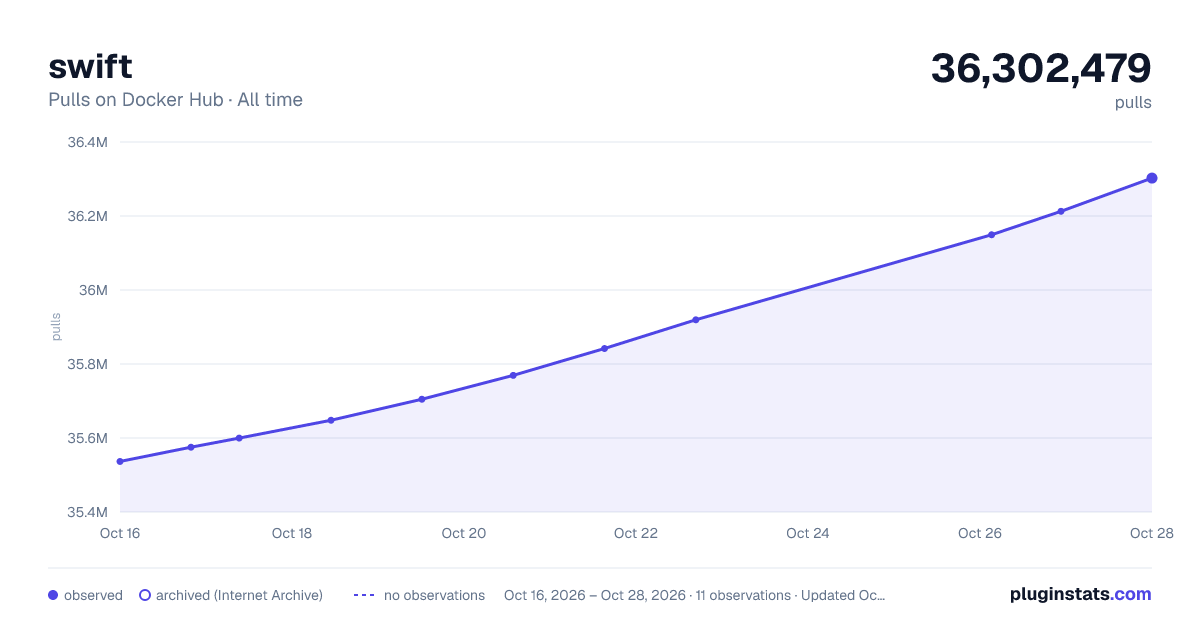Click the 35.6M y-axis label

coord(87,438)
